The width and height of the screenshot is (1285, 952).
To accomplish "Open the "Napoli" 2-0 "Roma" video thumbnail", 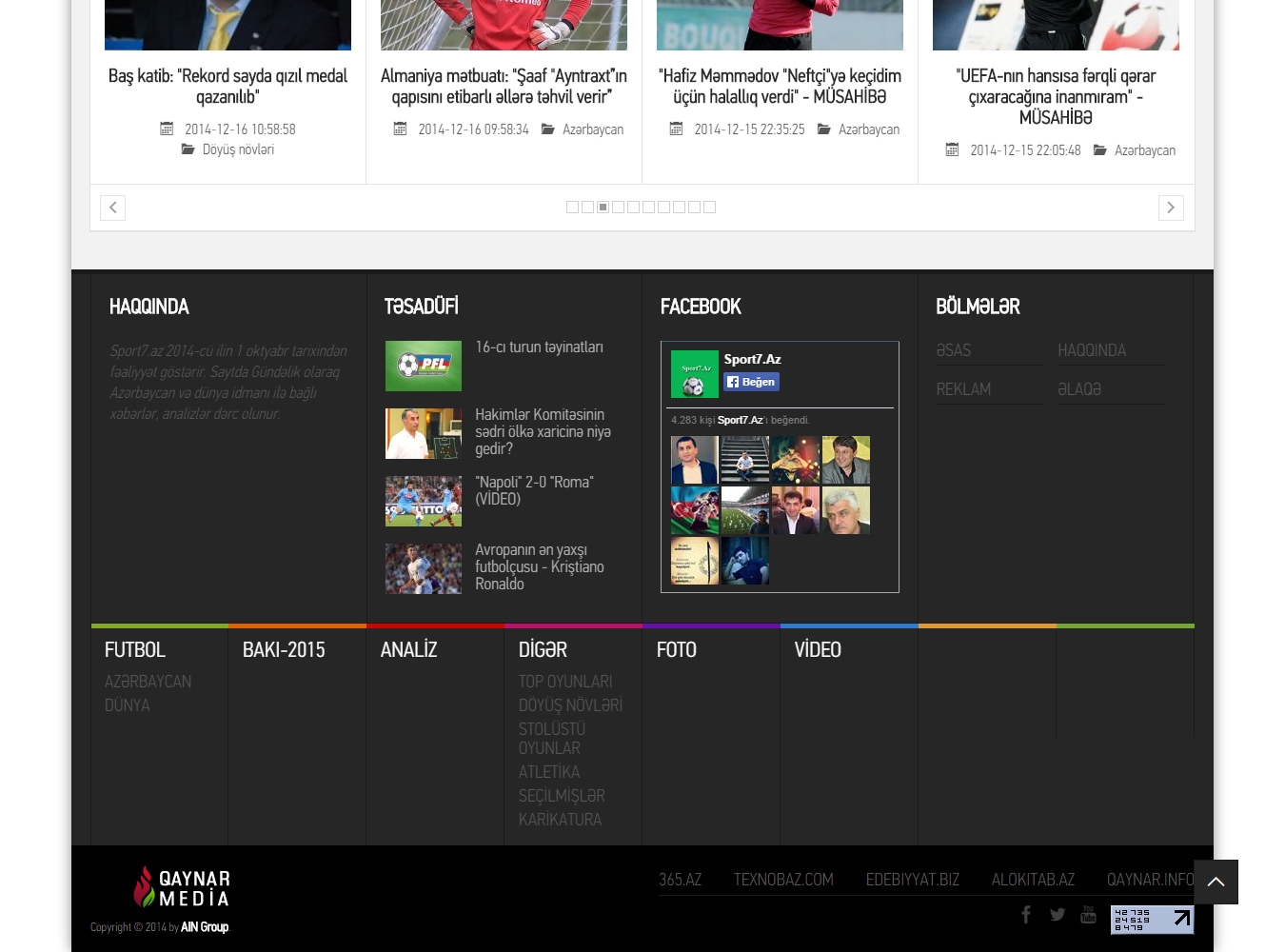I will (424, 501).
